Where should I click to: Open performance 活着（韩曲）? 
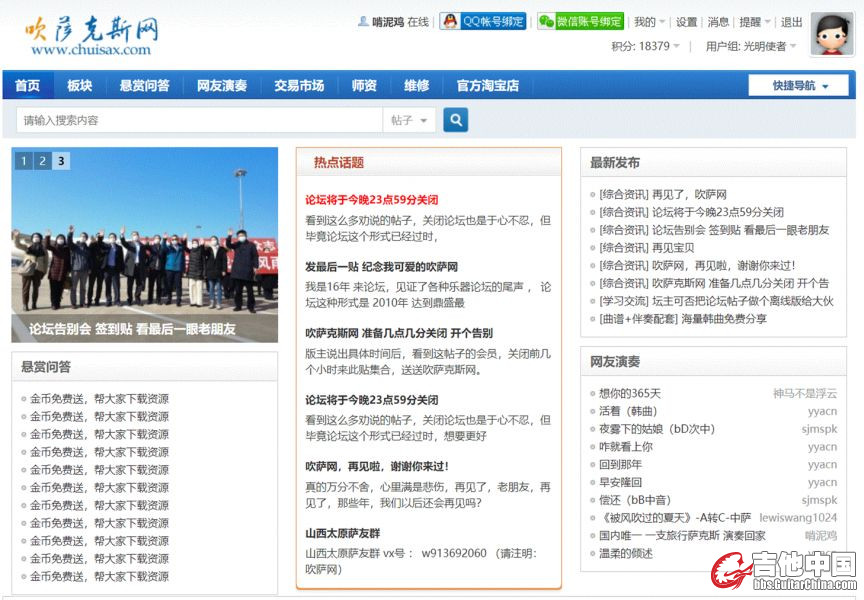[x=628, y=411]
